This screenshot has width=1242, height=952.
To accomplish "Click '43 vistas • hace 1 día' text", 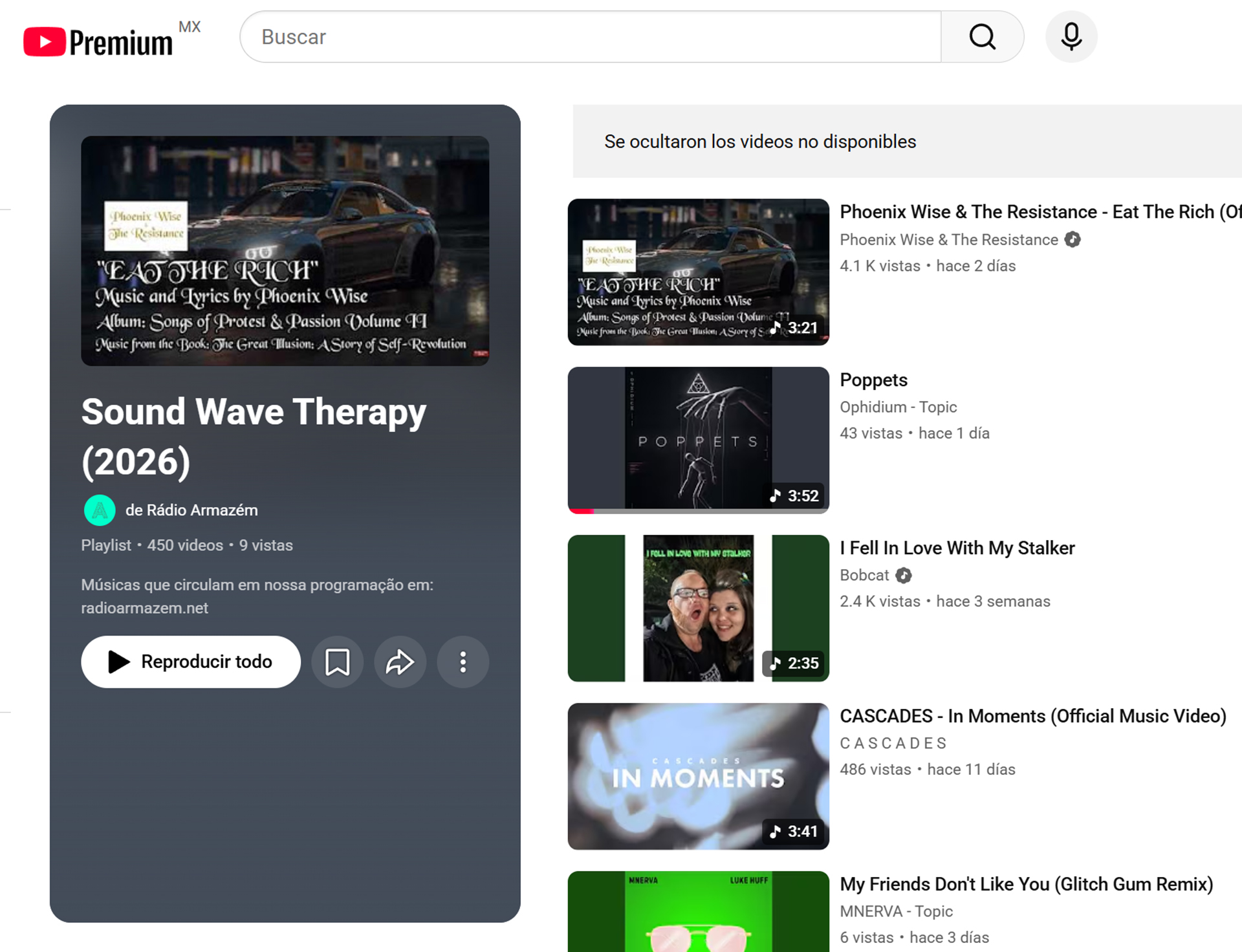I will pos(915,433).
